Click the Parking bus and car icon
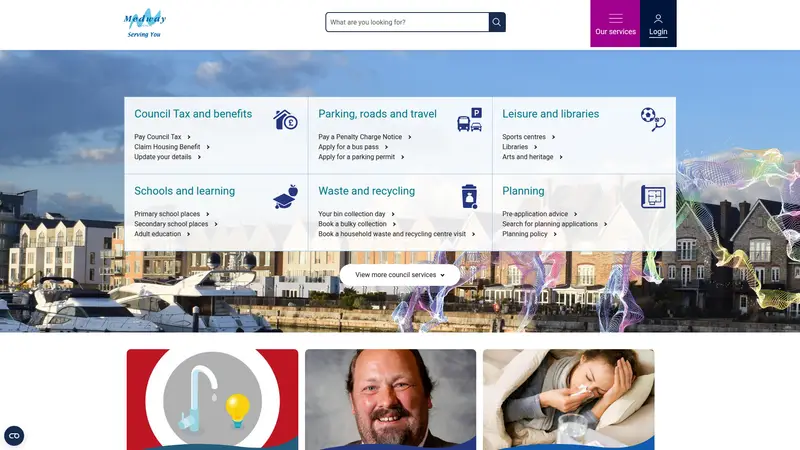Viewport: 800px width, 450px height. click(469, 120)
